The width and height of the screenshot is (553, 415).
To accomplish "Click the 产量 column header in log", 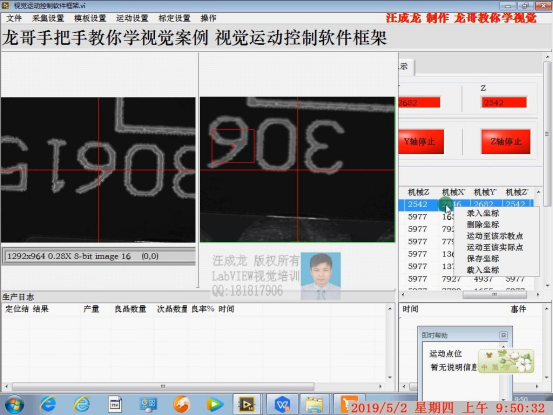I will (91, 309).
